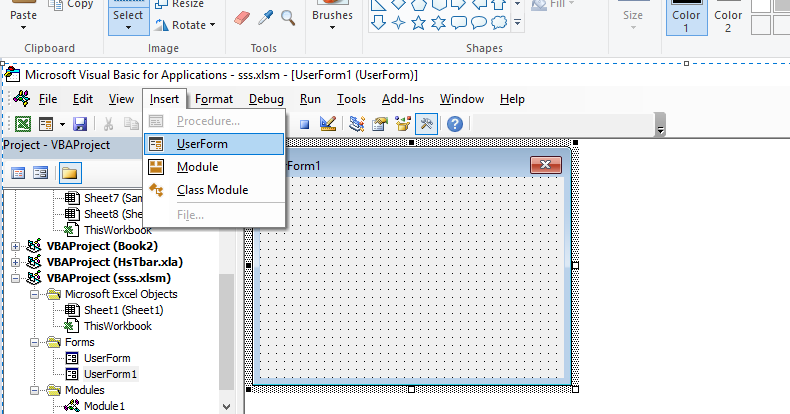
Task: Click the Resize button
Action: point(179,4)
